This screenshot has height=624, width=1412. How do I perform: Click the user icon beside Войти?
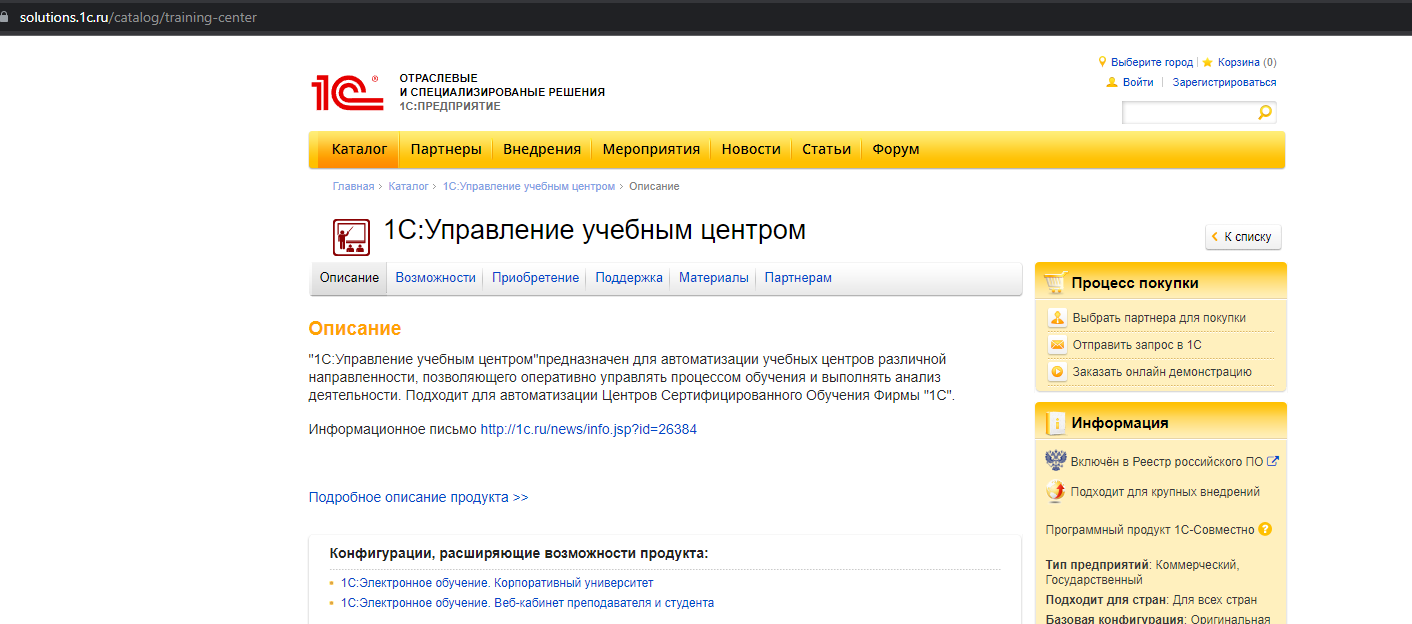(x=1112, y=82)
